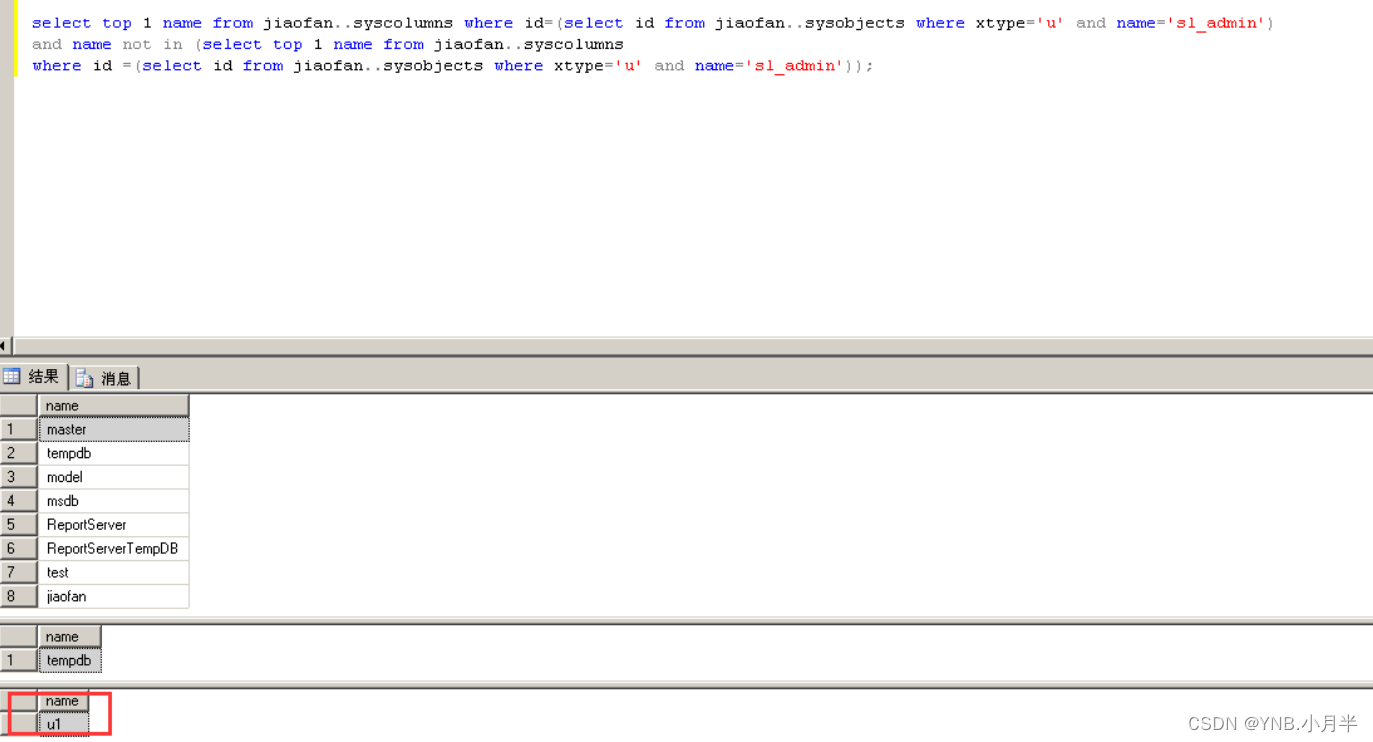The width and height of the screenshot is (1373, 742).
Task: Switch to the 结果 results tab
Action: point(33,377)
